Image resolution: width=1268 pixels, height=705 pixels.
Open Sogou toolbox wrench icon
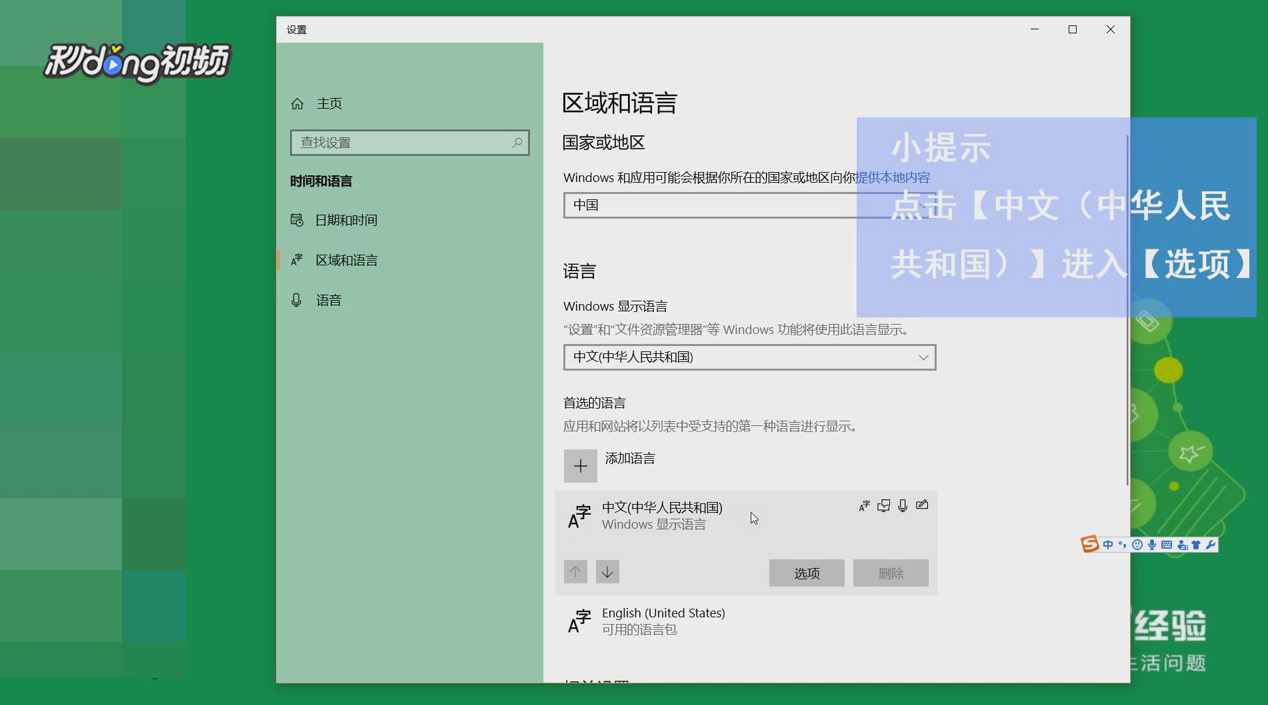click(1211, 545)
